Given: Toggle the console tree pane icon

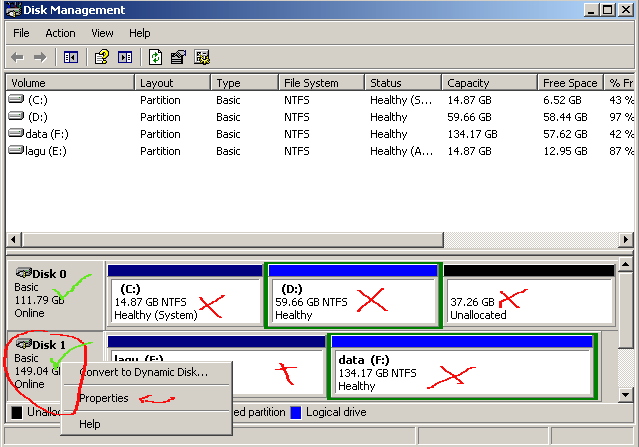Looking at the screenshot, I should 71,57.
